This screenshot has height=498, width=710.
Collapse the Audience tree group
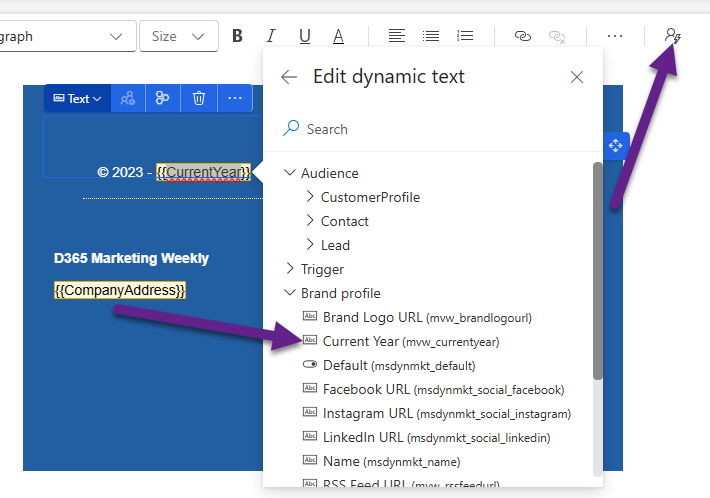click(290, 173)
